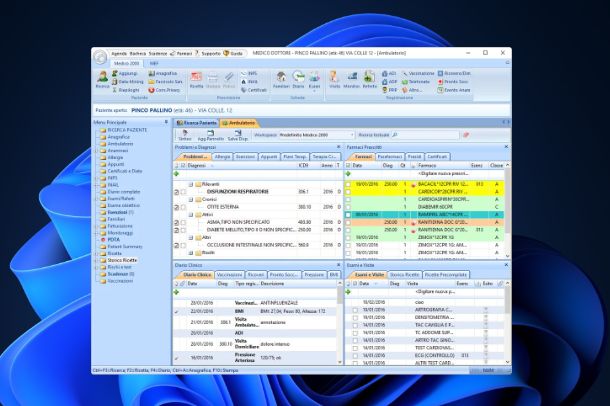Click the Vaccinazione ribbon item
Image resolution: width=610 pixels, height=406 pixels.
point(418,73)
